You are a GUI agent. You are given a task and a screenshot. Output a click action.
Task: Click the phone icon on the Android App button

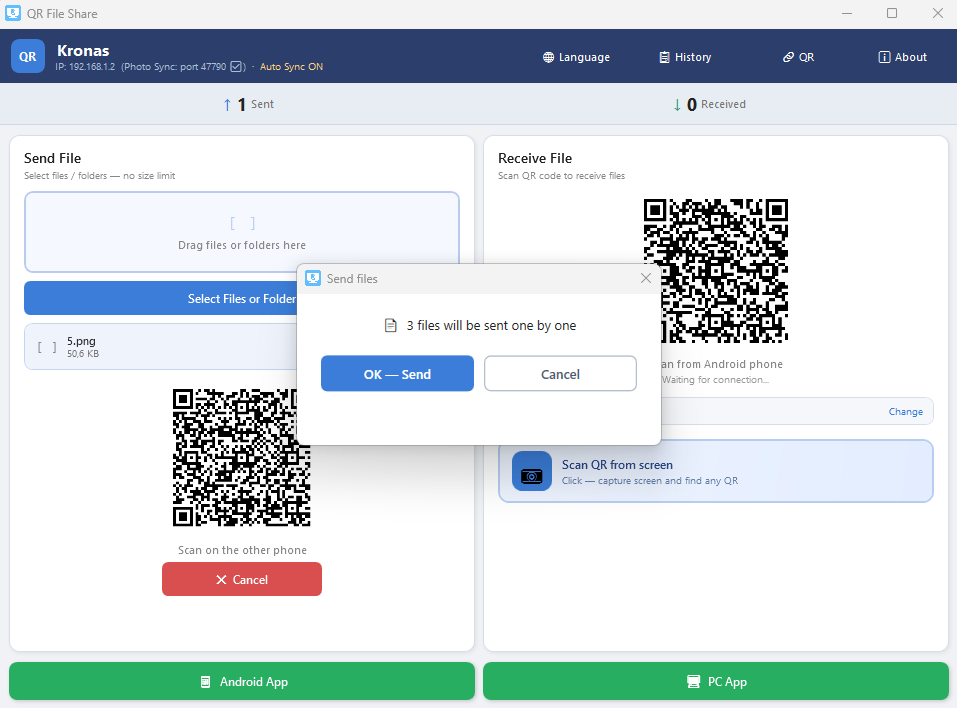(207, 681)
